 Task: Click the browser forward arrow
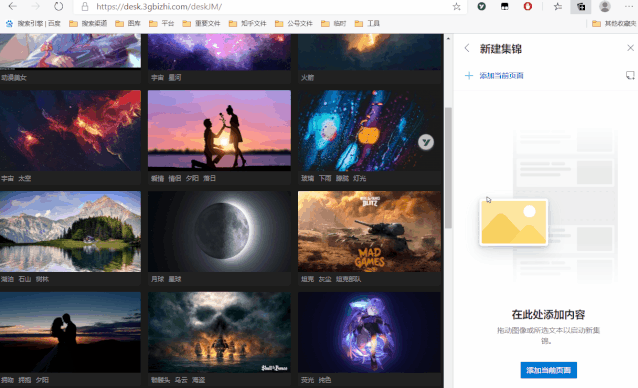coord(36,7)
